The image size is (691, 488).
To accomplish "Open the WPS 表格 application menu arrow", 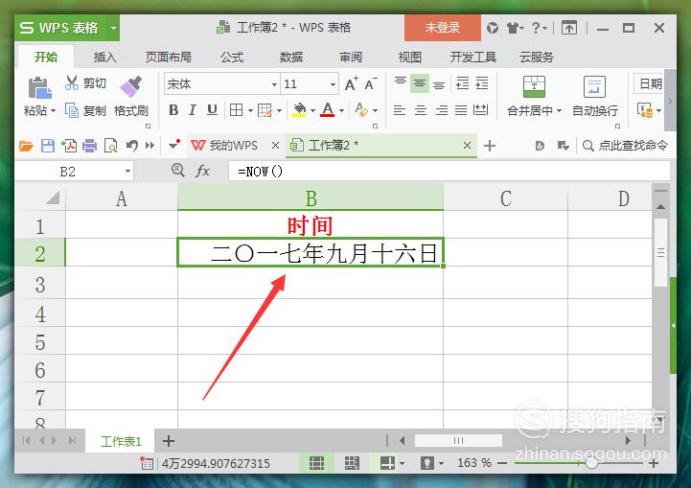I will (114, 28).
